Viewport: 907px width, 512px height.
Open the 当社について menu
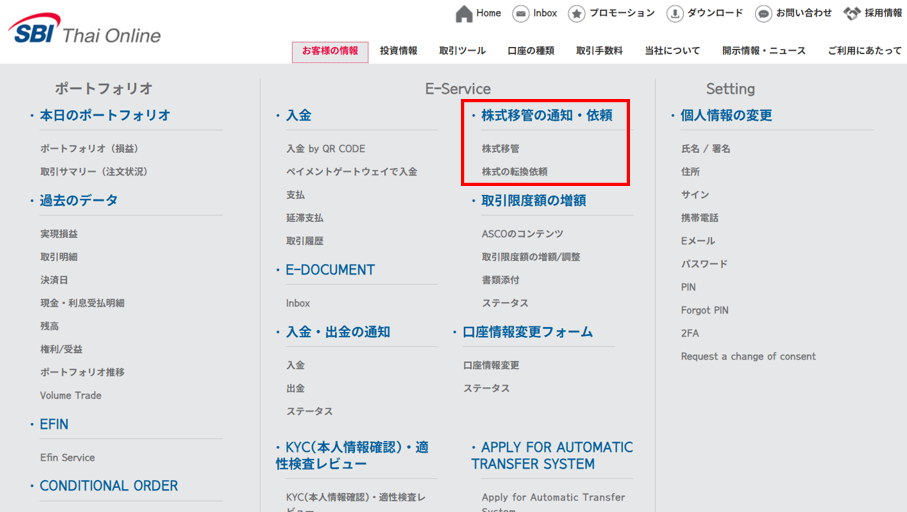[x=672, y=51]
